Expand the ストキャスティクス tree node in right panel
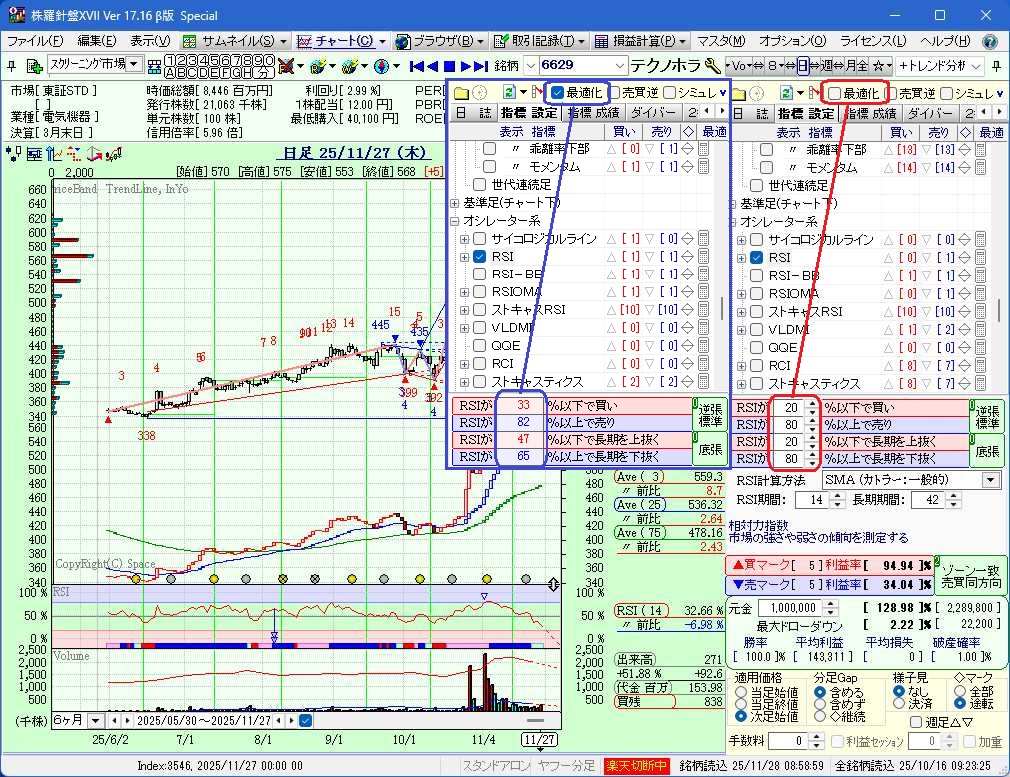Screen dimensions: 1010x777 click(742, 383)
